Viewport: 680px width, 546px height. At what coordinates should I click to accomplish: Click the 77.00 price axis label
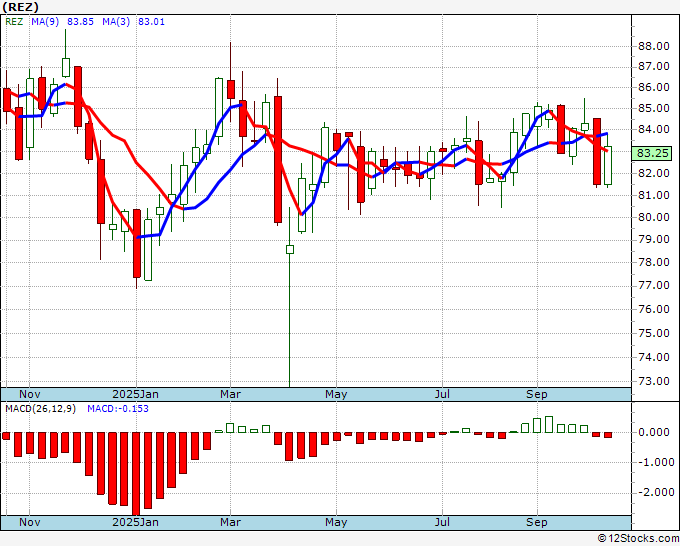pos(654,285)
